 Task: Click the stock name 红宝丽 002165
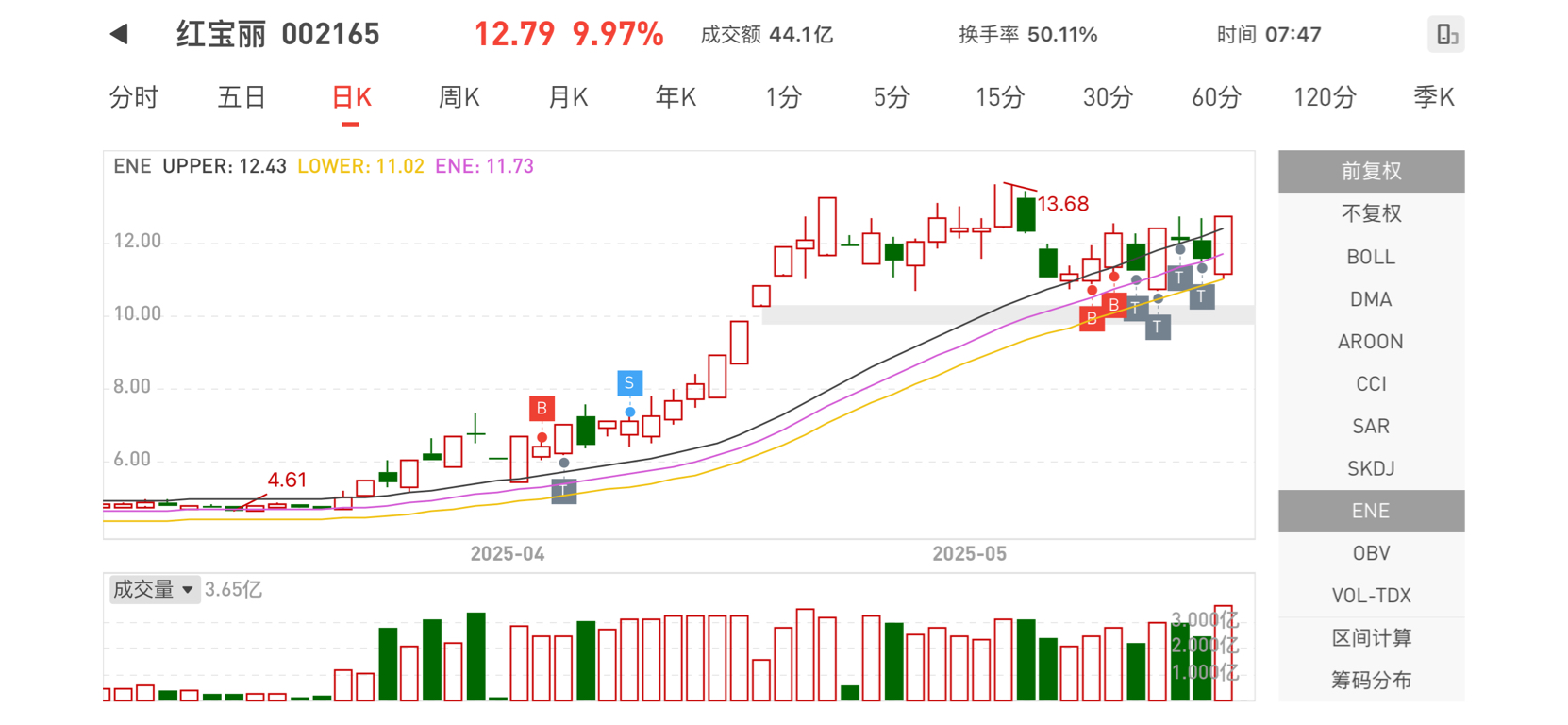[277, 35]
